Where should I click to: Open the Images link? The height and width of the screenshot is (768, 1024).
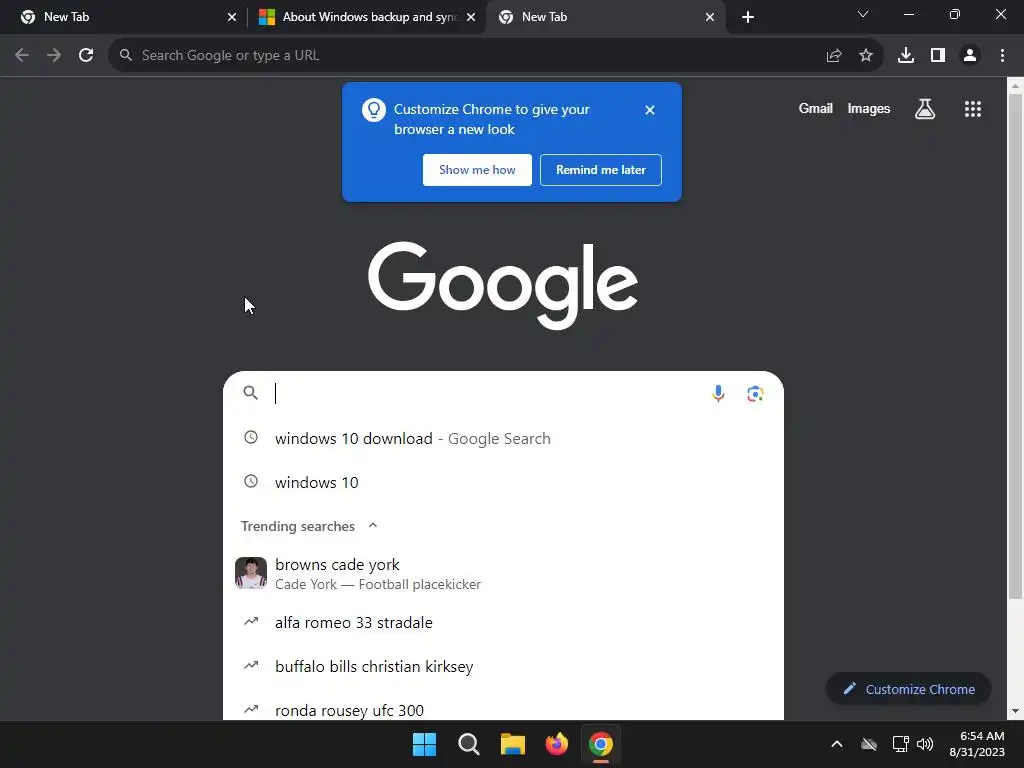[869, 108]
